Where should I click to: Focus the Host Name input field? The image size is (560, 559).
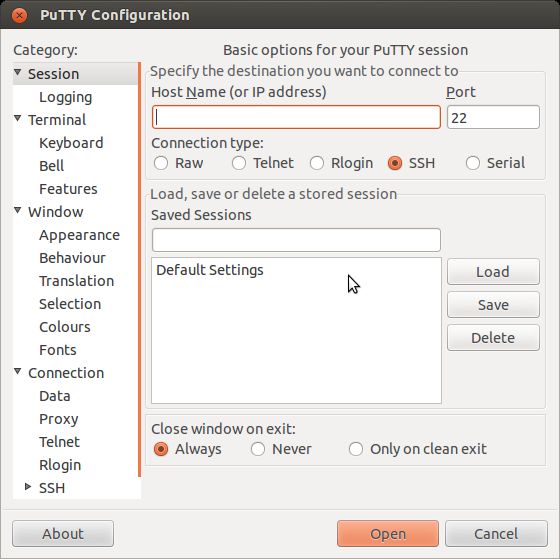pyautogui.click(x=296, y=117)
